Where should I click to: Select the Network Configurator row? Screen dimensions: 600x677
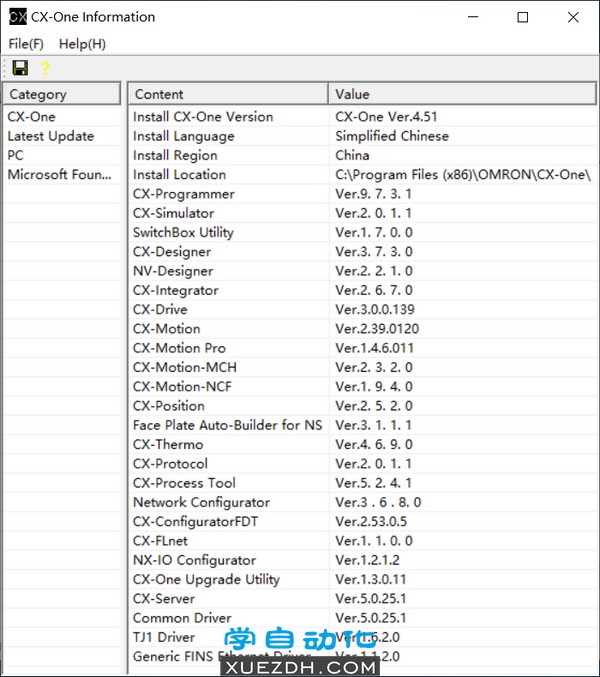coord(363,502)
